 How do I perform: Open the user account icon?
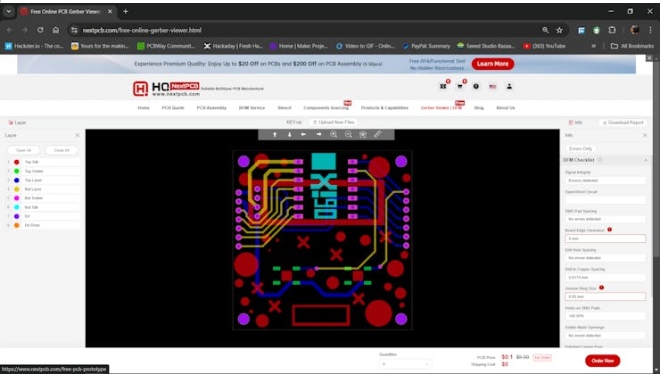coord(509,86)
